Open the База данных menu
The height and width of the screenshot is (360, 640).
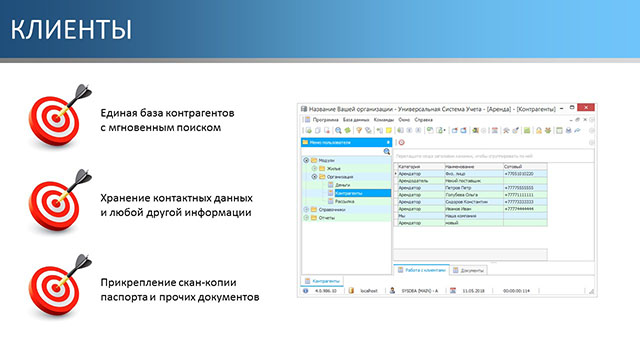pos(356,120)
